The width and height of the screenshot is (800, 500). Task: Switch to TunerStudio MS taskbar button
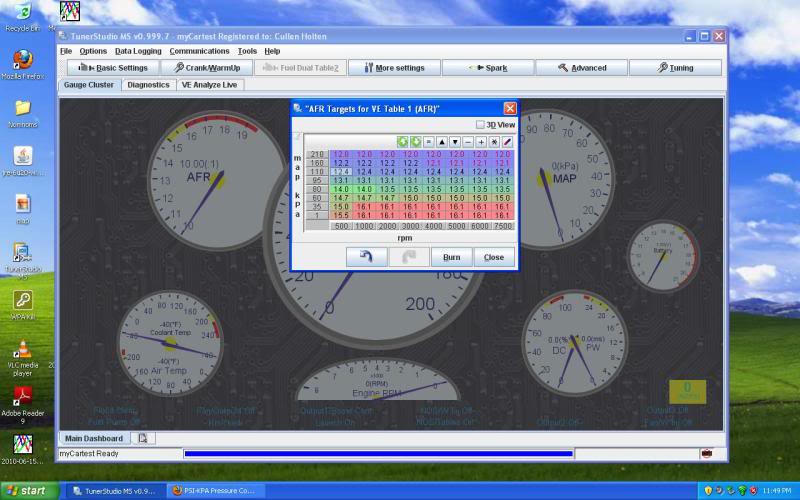click(x=116, y=491)
